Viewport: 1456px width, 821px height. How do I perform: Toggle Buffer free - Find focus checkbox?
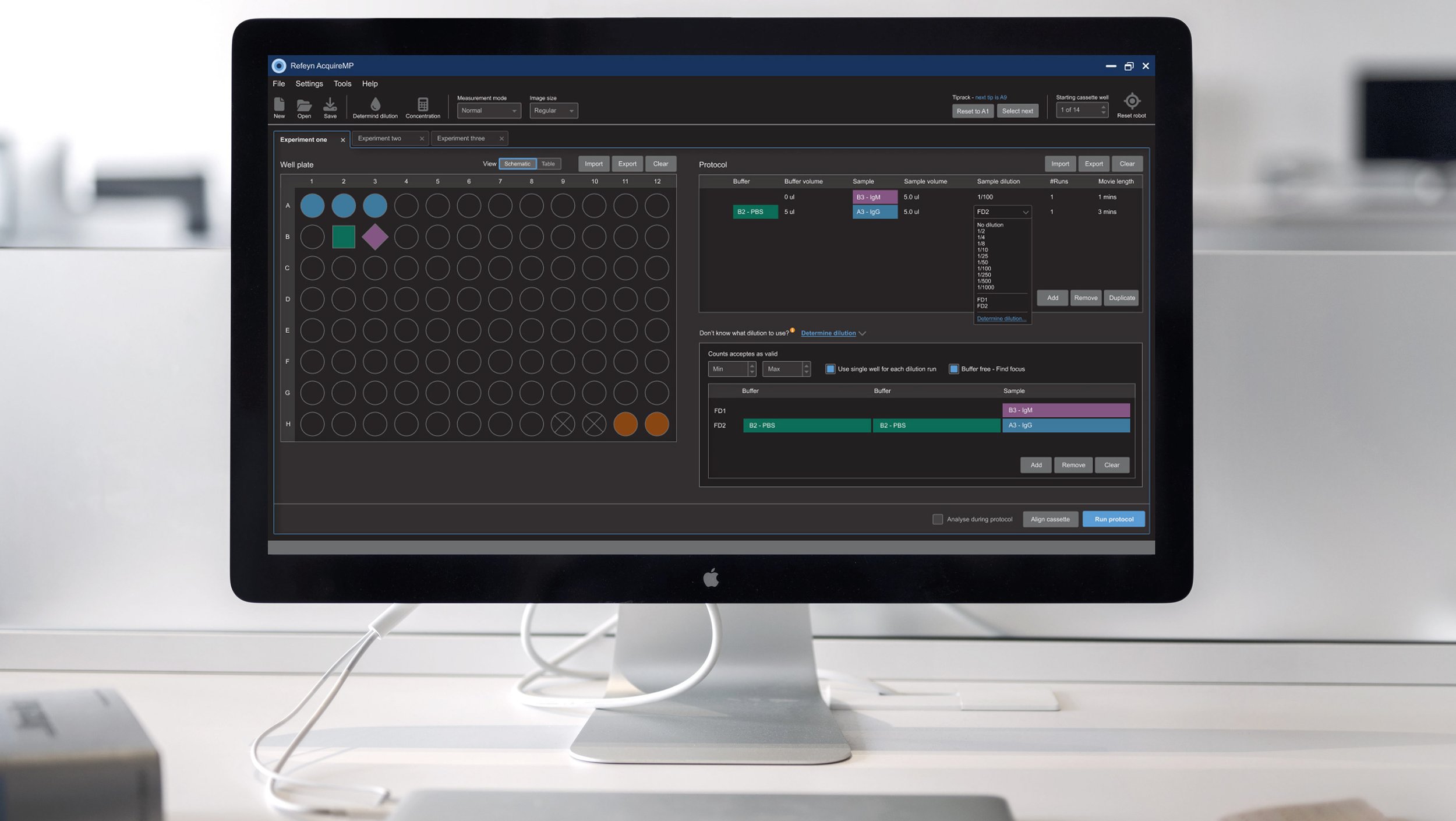[x=954, y=369]
